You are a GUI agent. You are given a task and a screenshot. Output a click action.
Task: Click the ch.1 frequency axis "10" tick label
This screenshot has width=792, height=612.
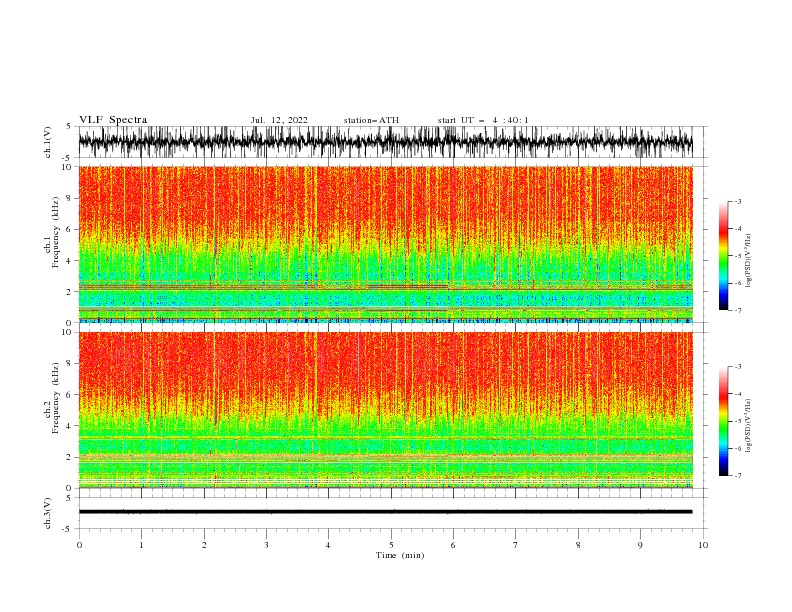coord(67,167)
